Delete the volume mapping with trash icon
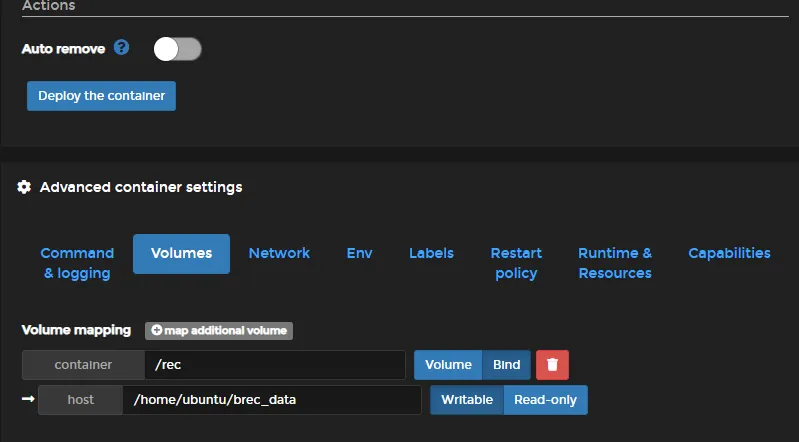 [552, 365]
